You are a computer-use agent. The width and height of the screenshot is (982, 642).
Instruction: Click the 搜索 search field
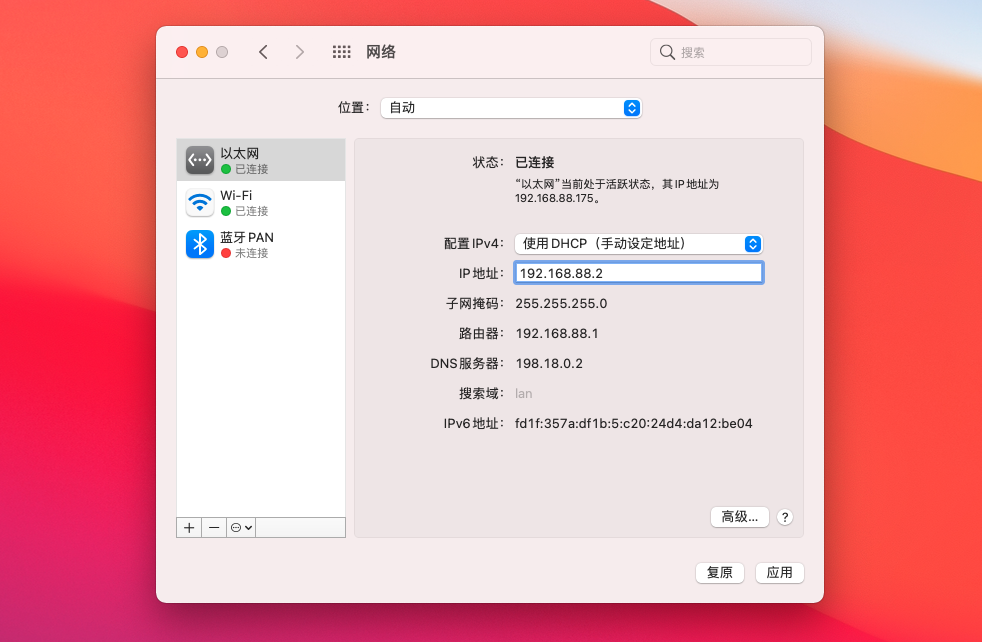(x=740, y=52)
